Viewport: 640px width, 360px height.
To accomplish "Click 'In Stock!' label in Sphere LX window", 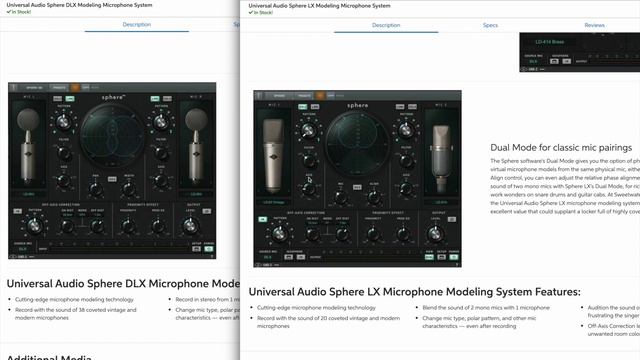I will click(261, 13).
